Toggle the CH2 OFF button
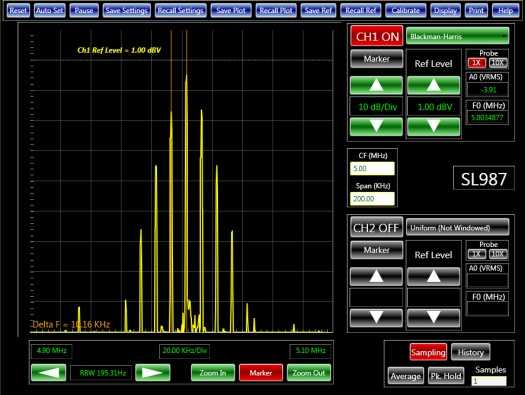The height and width of the screenshot is (395, 525). click(x=377, y=228)
